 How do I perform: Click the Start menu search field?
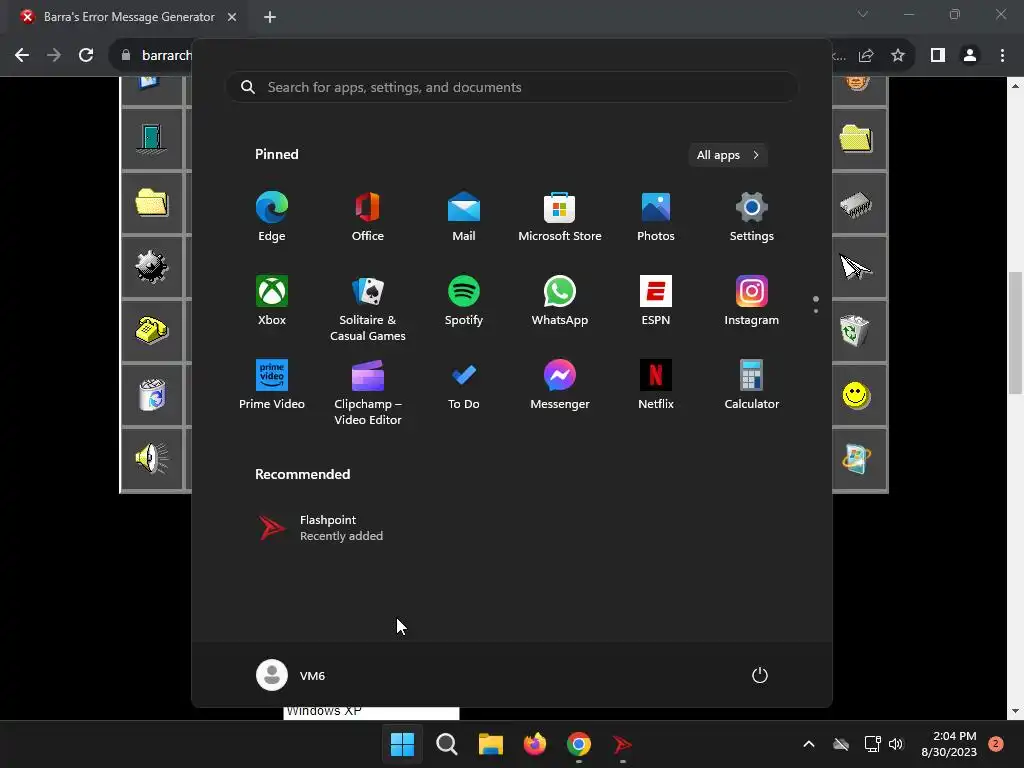513,87
